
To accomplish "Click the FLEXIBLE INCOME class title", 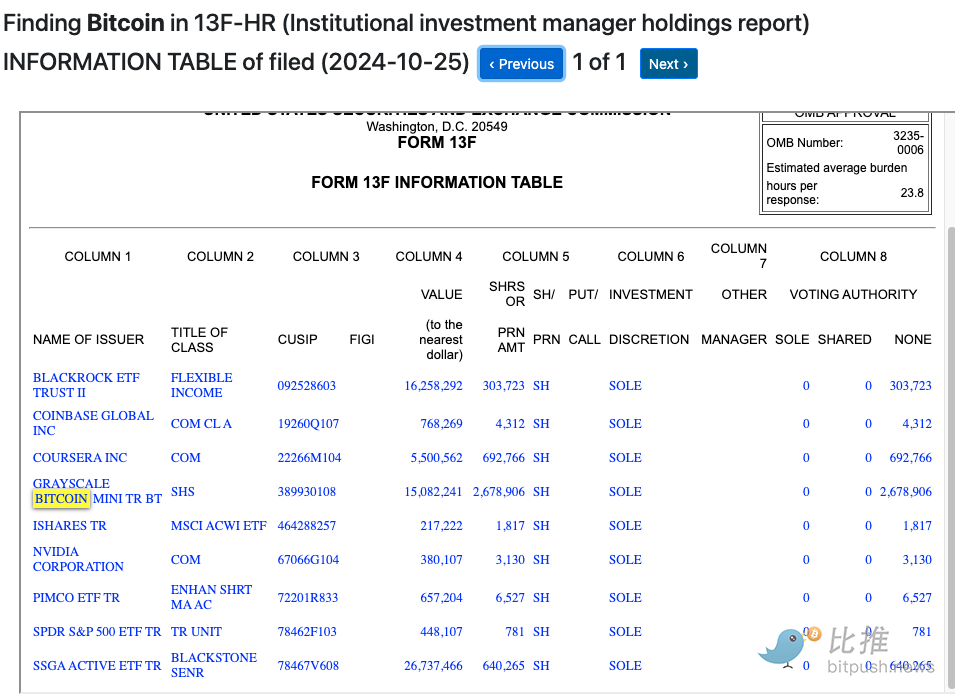I will click(201, 385).
